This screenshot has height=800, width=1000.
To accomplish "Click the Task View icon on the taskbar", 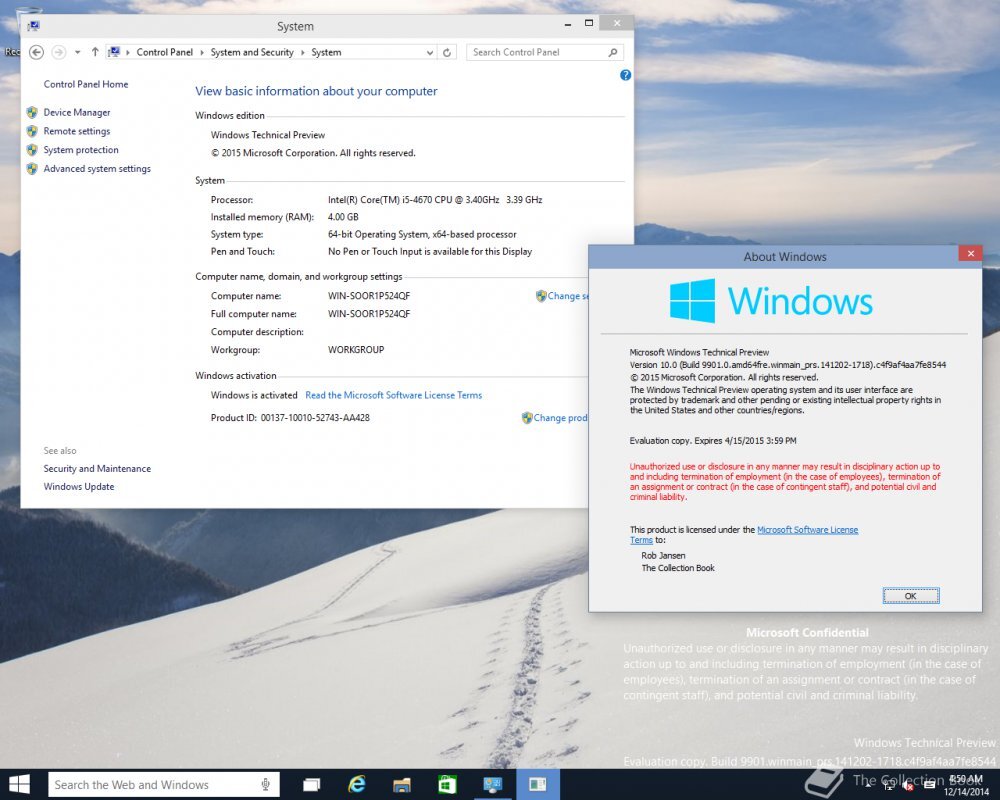I will tap(311, 784).
